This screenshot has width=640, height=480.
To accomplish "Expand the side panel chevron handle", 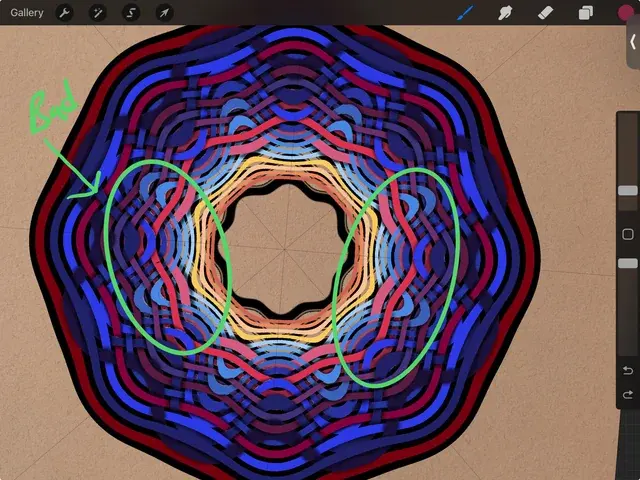I will point(633,42).
